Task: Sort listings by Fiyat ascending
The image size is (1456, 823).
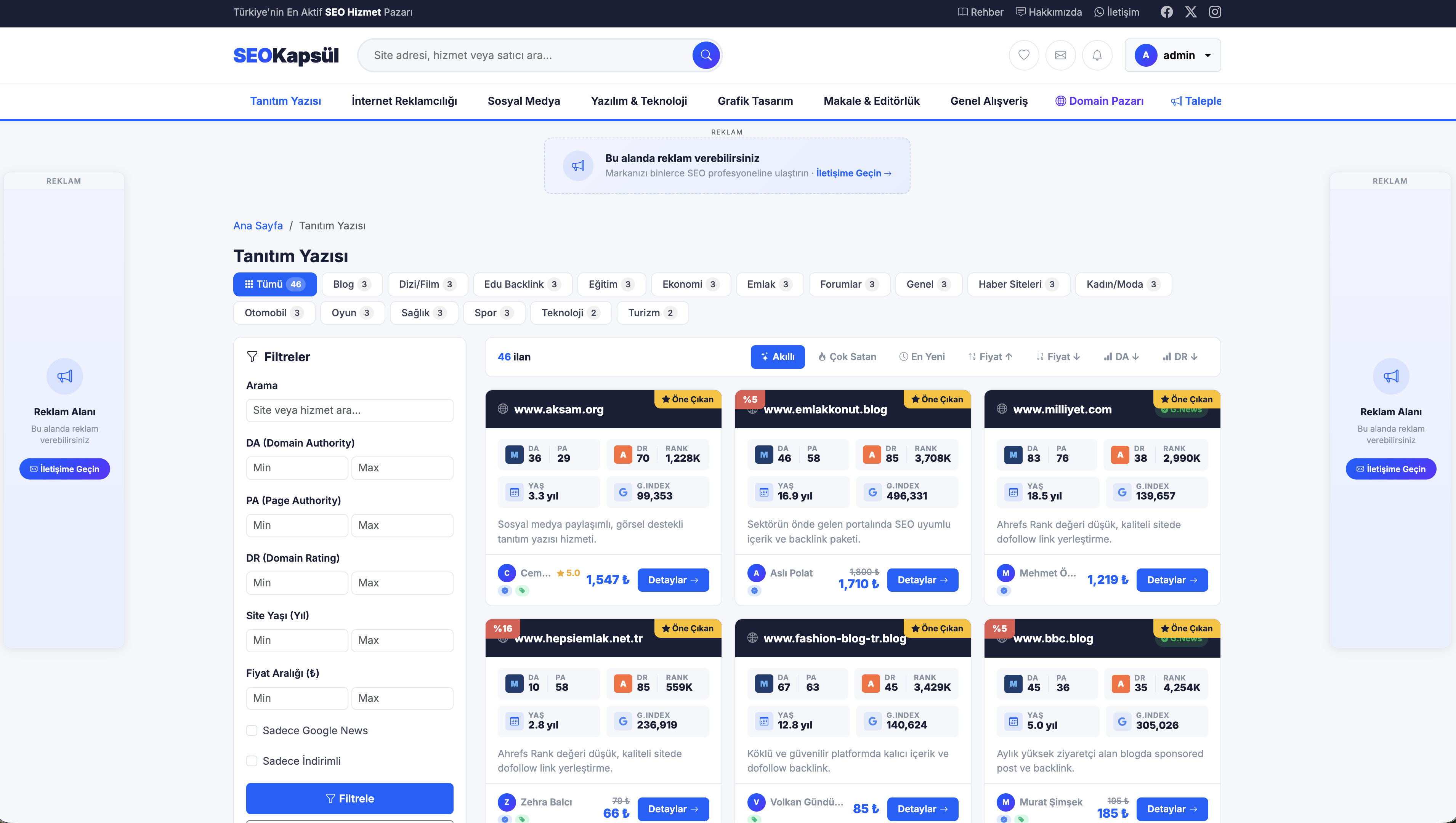Action: coord(990,357)
